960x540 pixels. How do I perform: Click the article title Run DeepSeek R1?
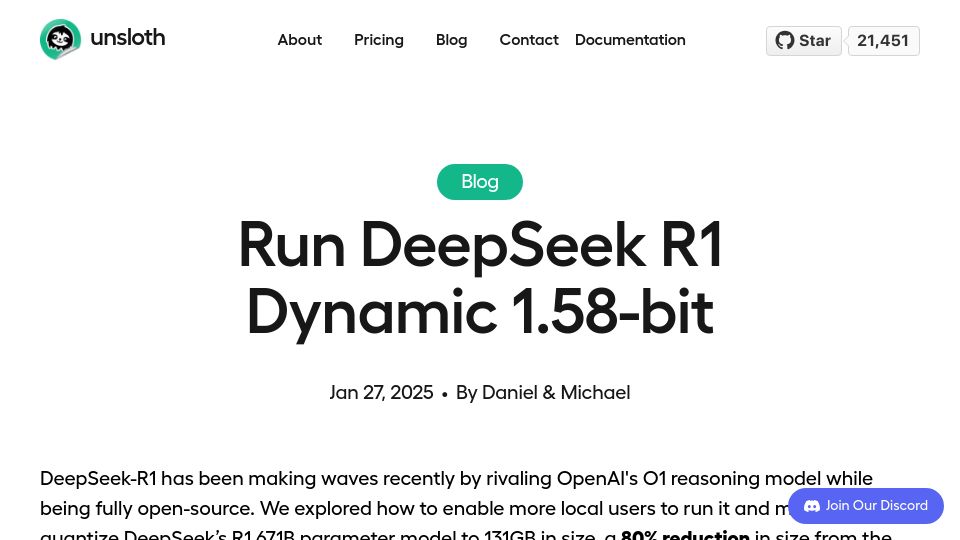click(x=480, y=278)
